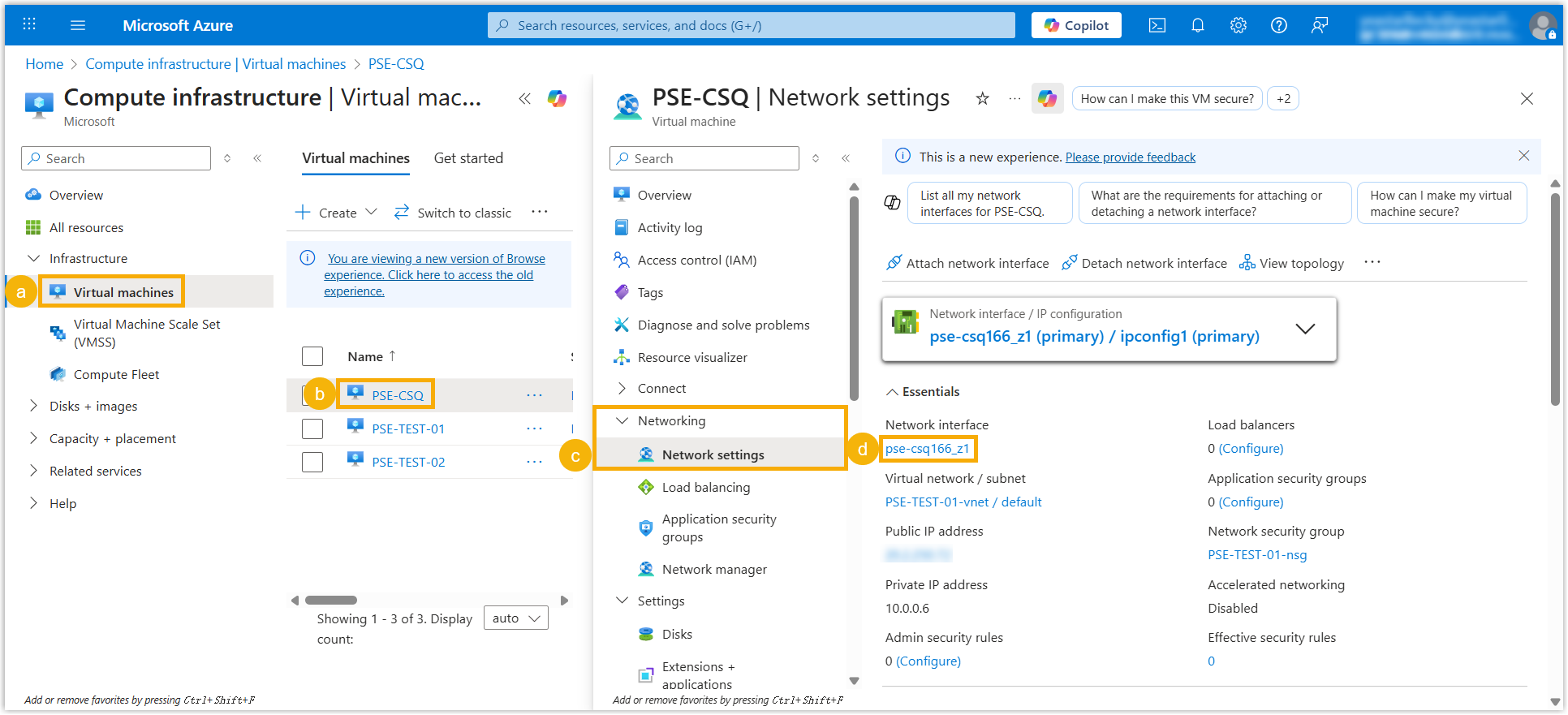Open the portal hamburger menu
Viewport: 1568px width, 715px height.
coord(78,25)
